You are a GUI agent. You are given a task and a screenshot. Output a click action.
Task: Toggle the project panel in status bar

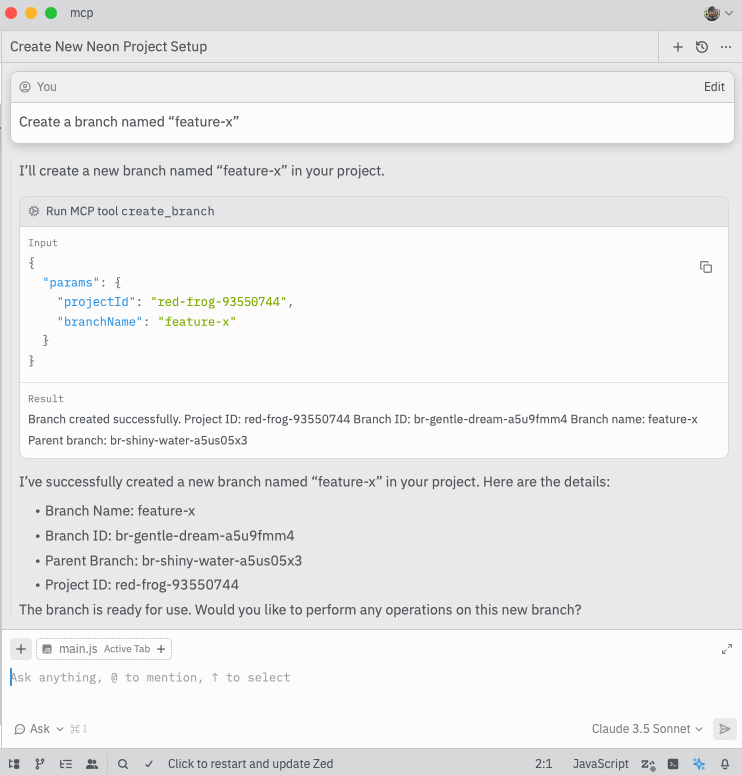click(14, 764)
